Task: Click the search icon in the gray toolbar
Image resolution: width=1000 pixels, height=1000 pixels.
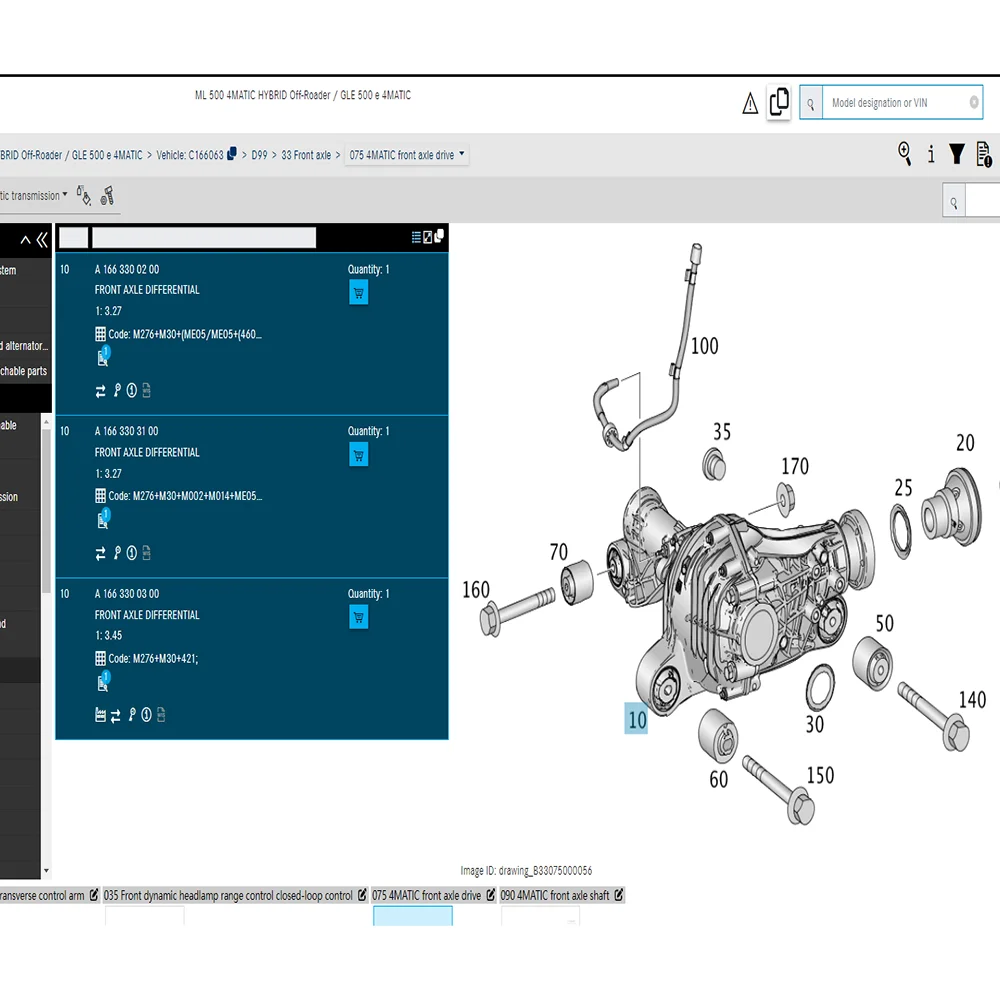Action: click(953, 203)
